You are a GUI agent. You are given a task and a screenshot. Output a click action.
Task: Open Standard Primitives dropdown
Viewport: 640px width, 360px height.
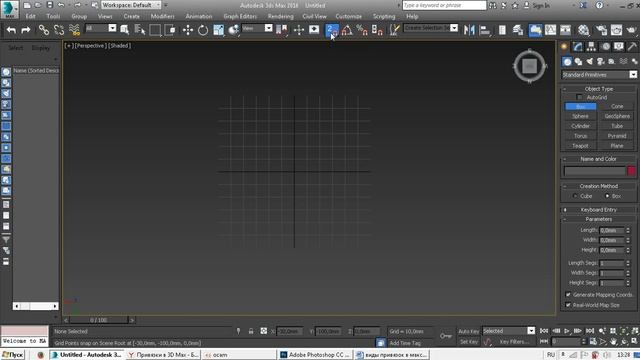point(599,75)
